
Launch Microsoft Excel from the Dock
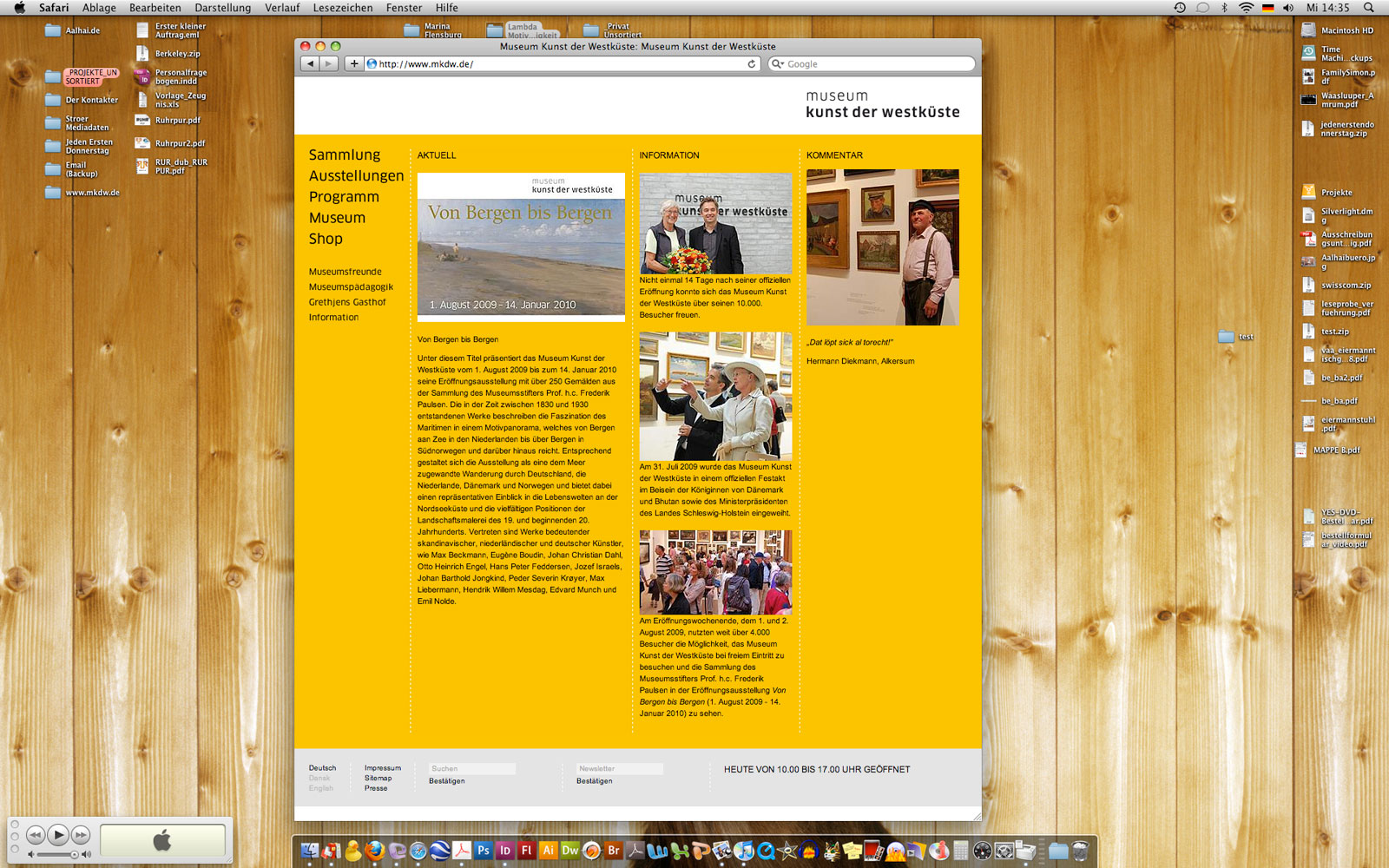680,851
